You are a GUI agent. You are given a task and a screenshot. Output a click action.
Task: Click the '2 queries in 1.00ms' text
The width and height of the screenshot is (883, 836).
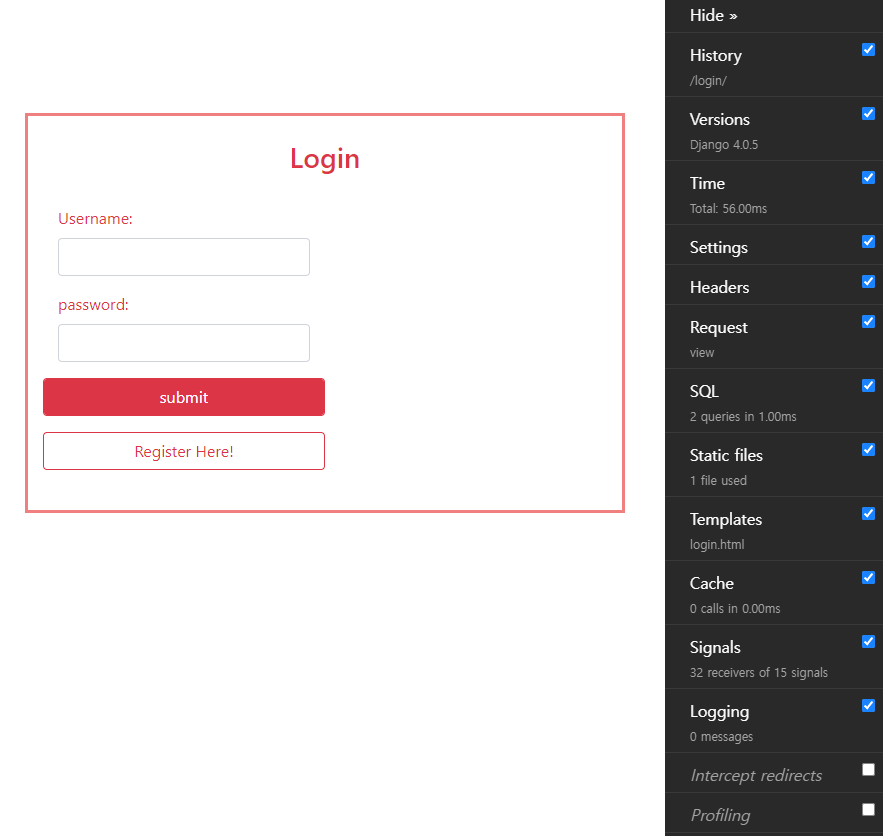pos(743,417)
